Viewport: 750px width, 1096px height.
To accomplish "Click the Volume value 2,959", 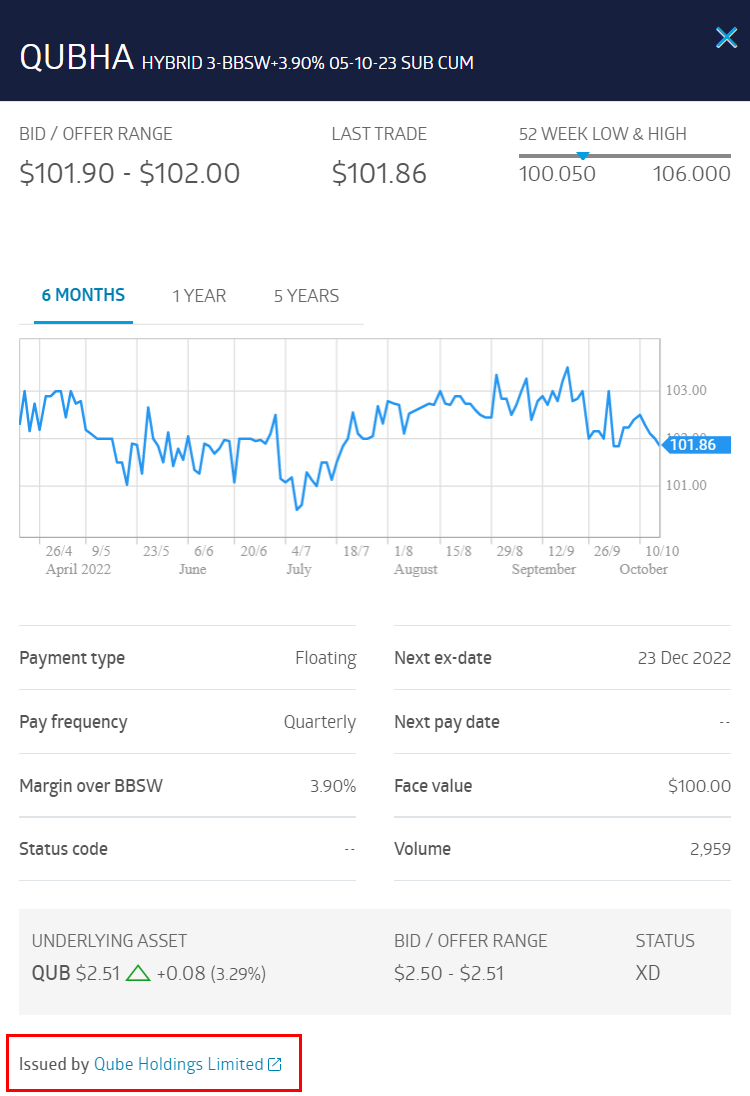I will coord(709,849).
